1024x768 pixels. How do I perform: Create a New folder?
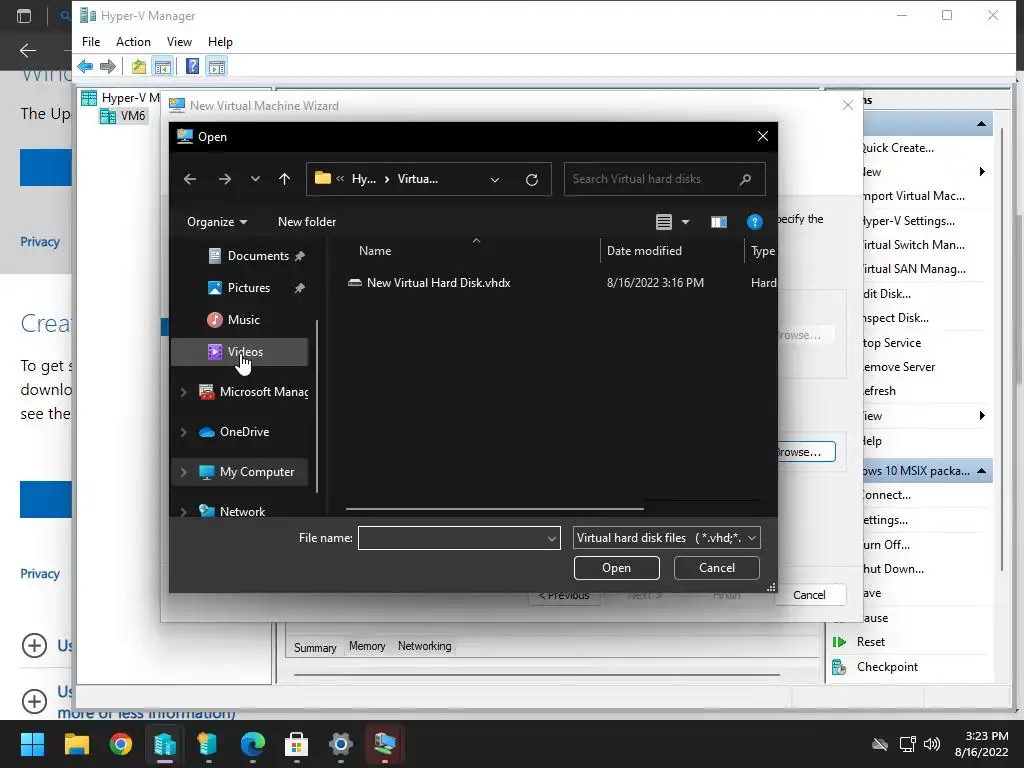[307, 222]
